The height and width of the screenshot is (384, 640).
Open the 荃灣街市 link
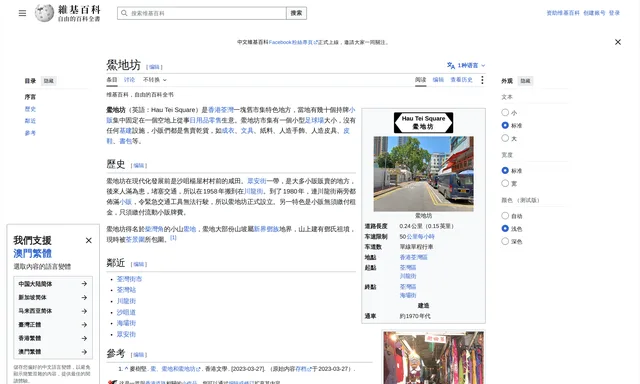(x=129, y=279)
